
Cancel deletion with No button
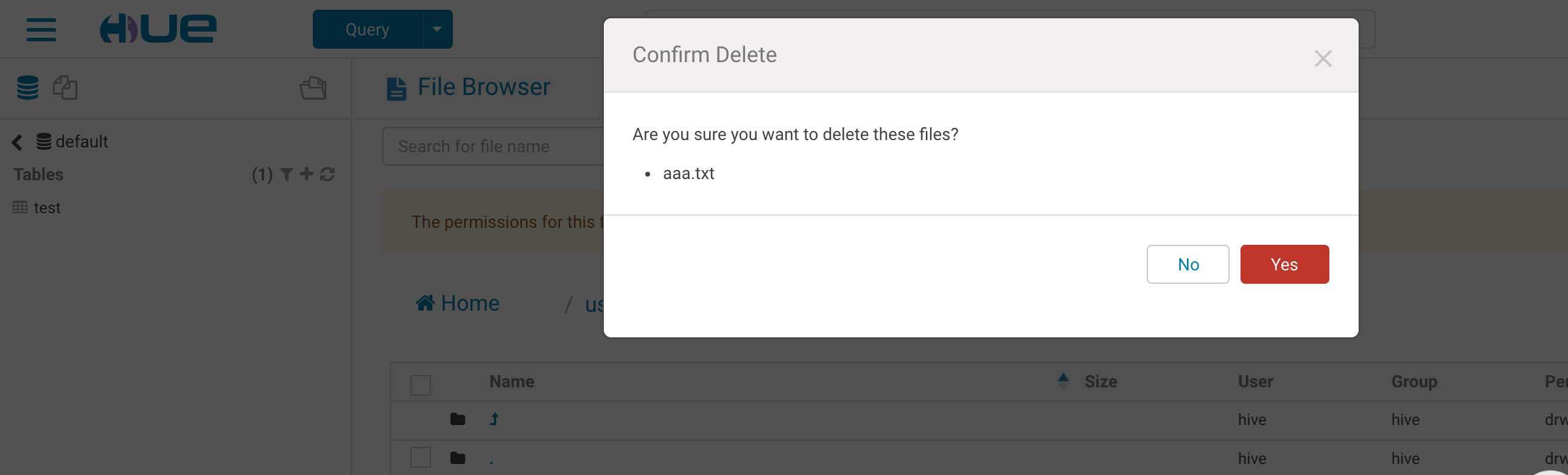tap(1188, 264)
